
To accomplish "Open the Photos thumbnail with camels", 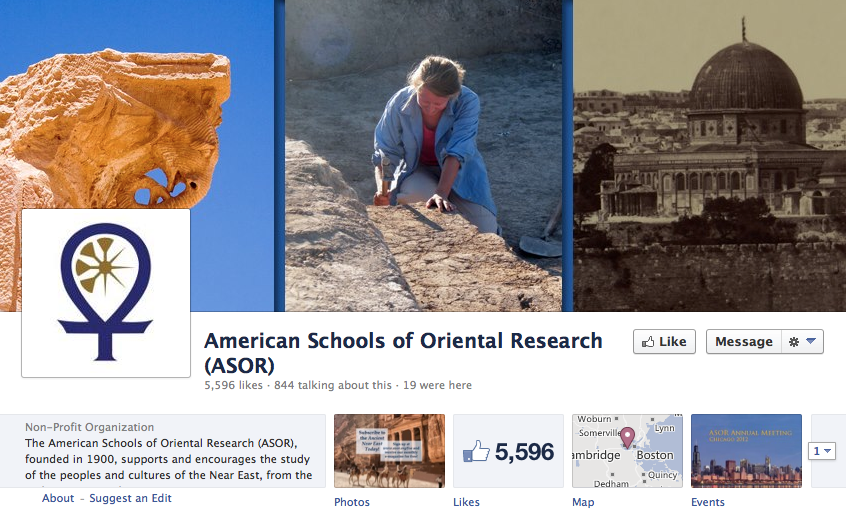I will click(390, 451).
